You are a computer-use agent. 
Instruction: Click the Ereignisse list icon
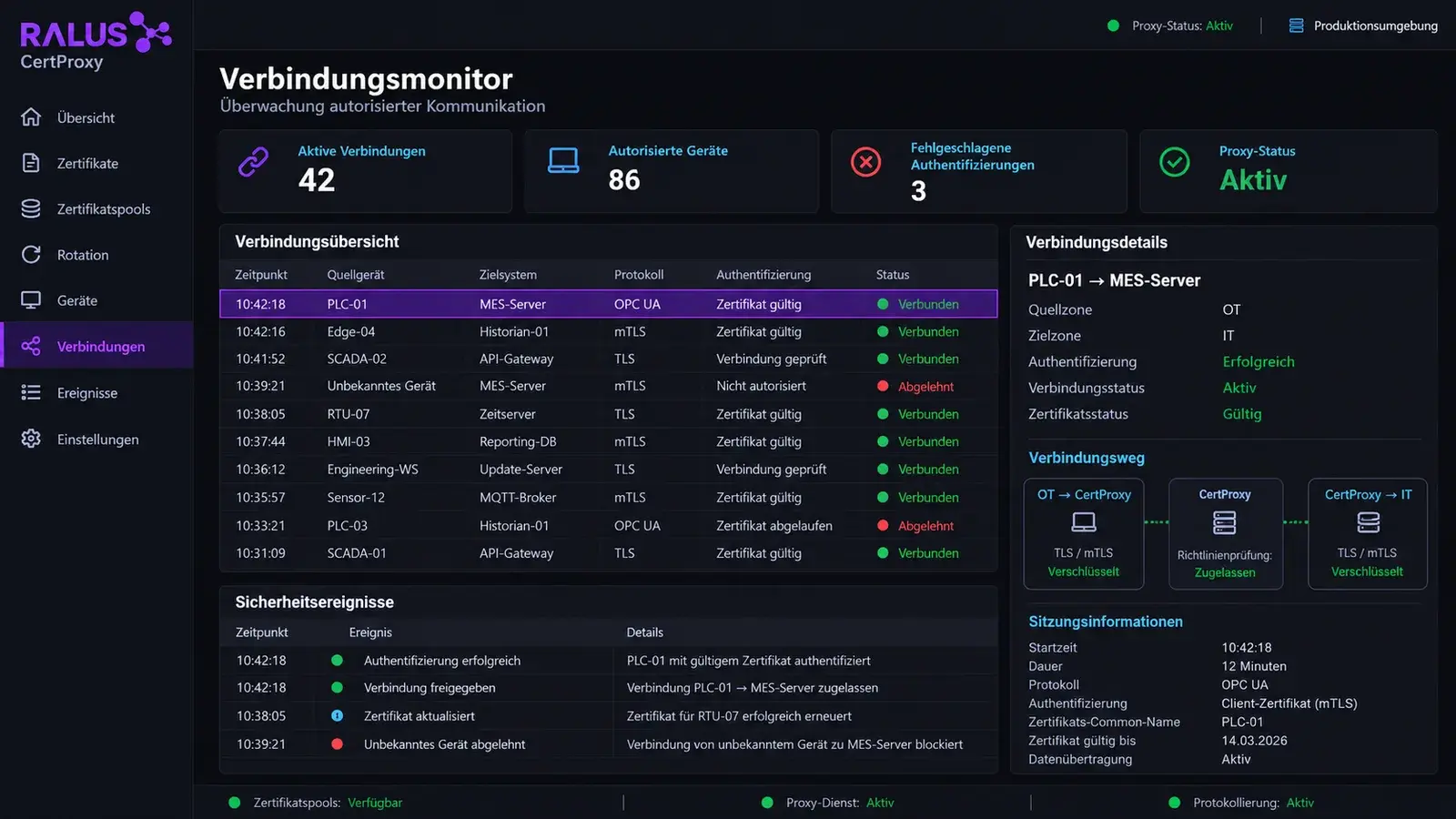coord(31,392)
